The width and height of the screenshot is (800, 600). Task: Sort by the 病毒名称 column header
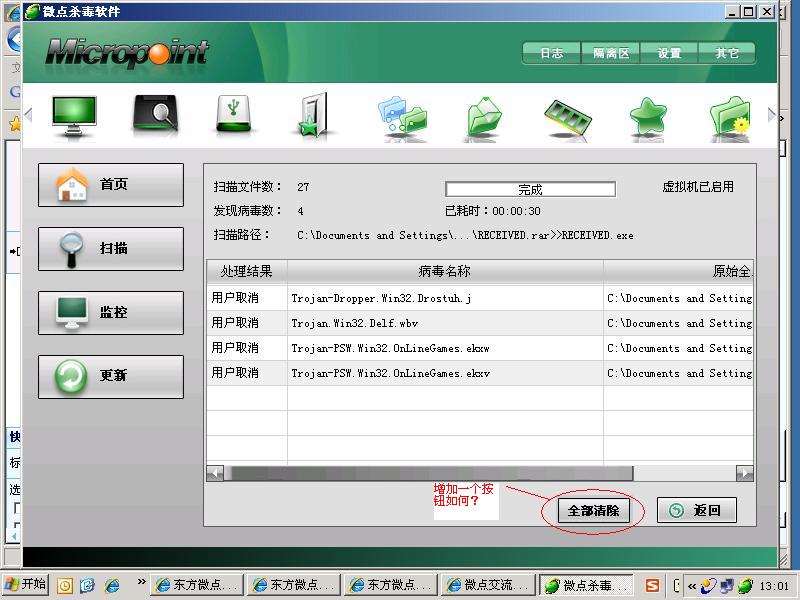tap(445, 271)
